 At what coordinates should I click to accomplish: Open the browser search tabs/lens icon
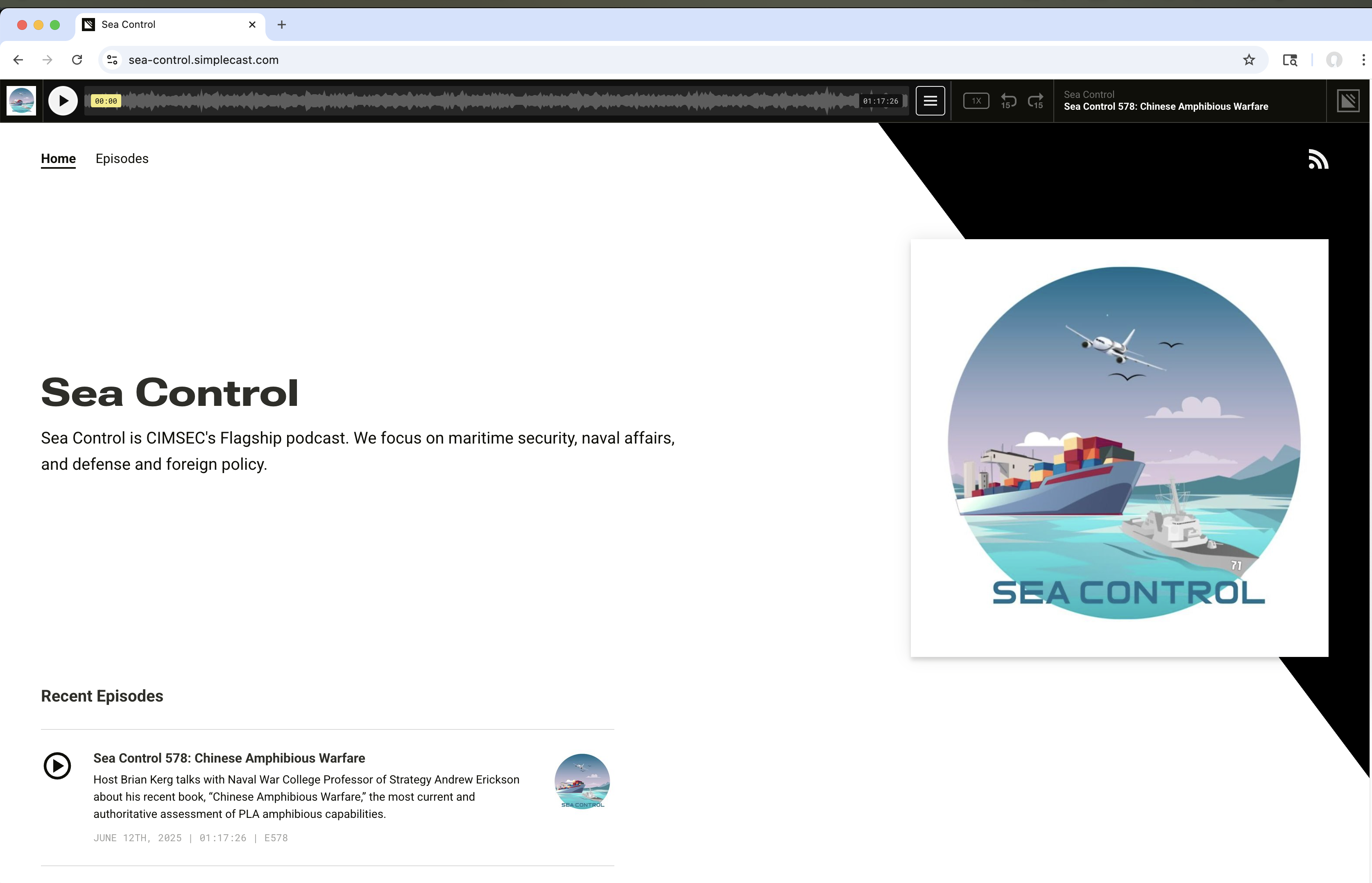coord(1290,60)
